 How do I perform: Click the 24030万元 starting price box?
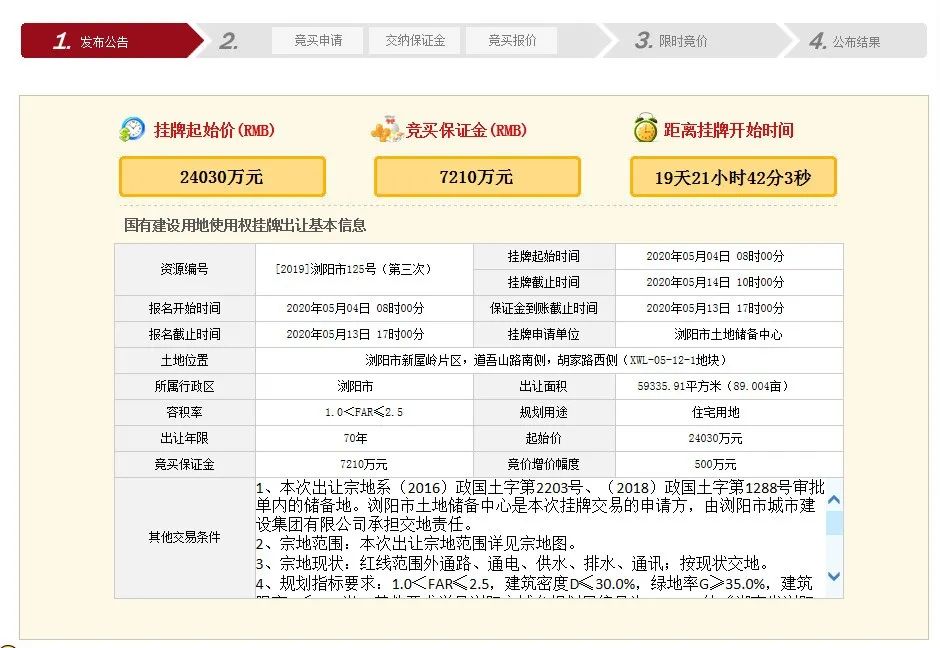pos(222,177)
